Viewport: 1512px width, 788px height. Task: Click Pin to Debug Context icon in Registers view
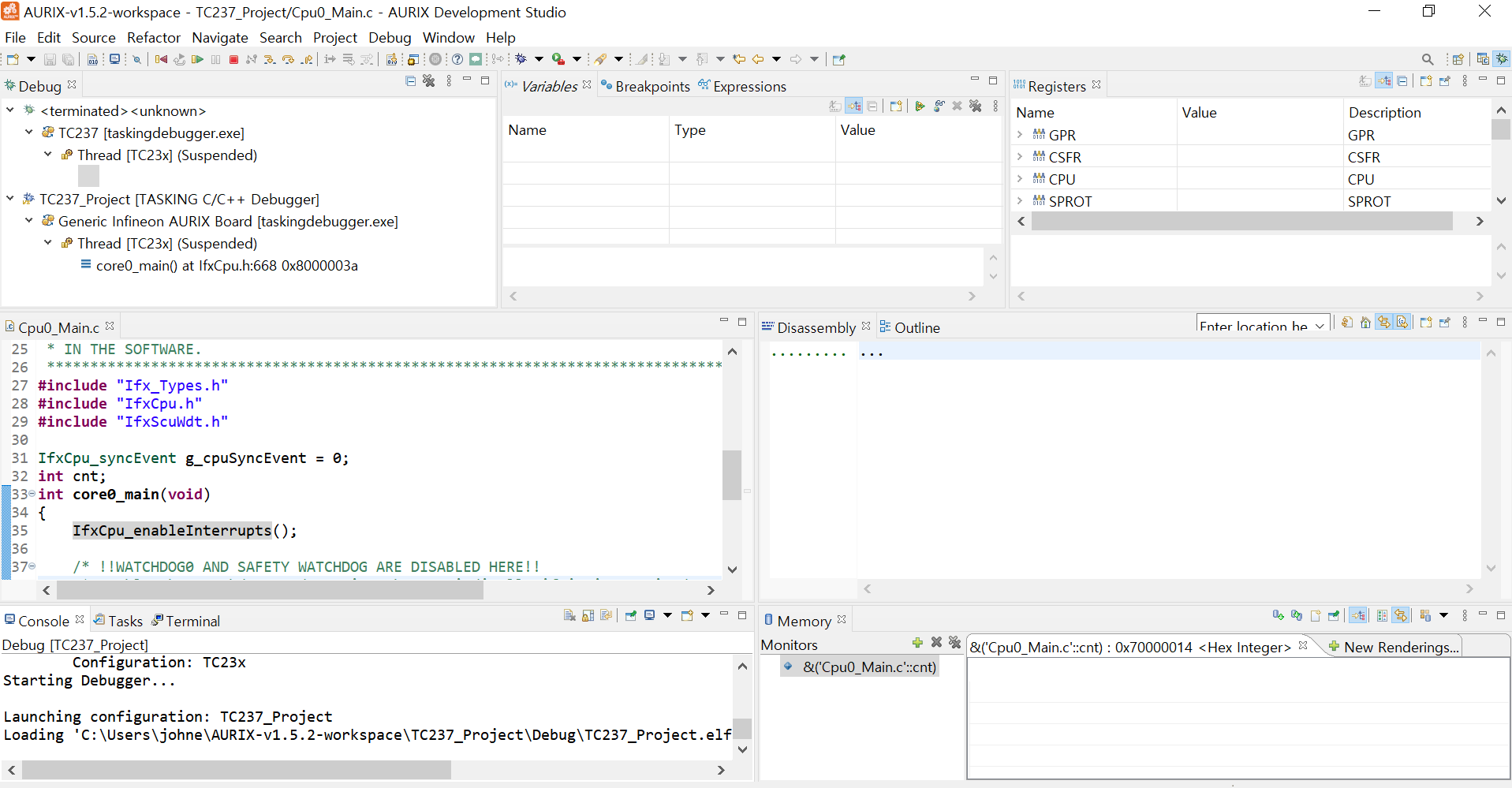coord(1445,80)
